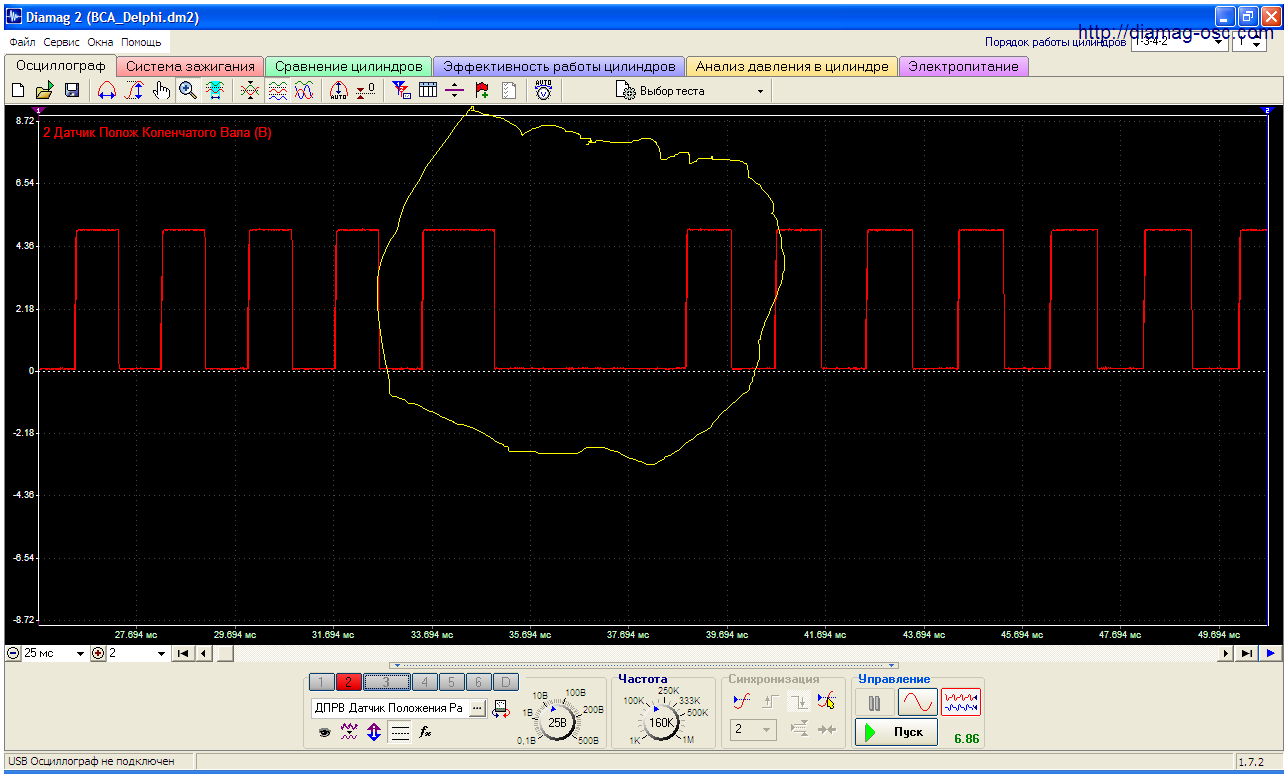Click the fx function icon
Viewport: 1288px width, 774px height.
[425, 732]
